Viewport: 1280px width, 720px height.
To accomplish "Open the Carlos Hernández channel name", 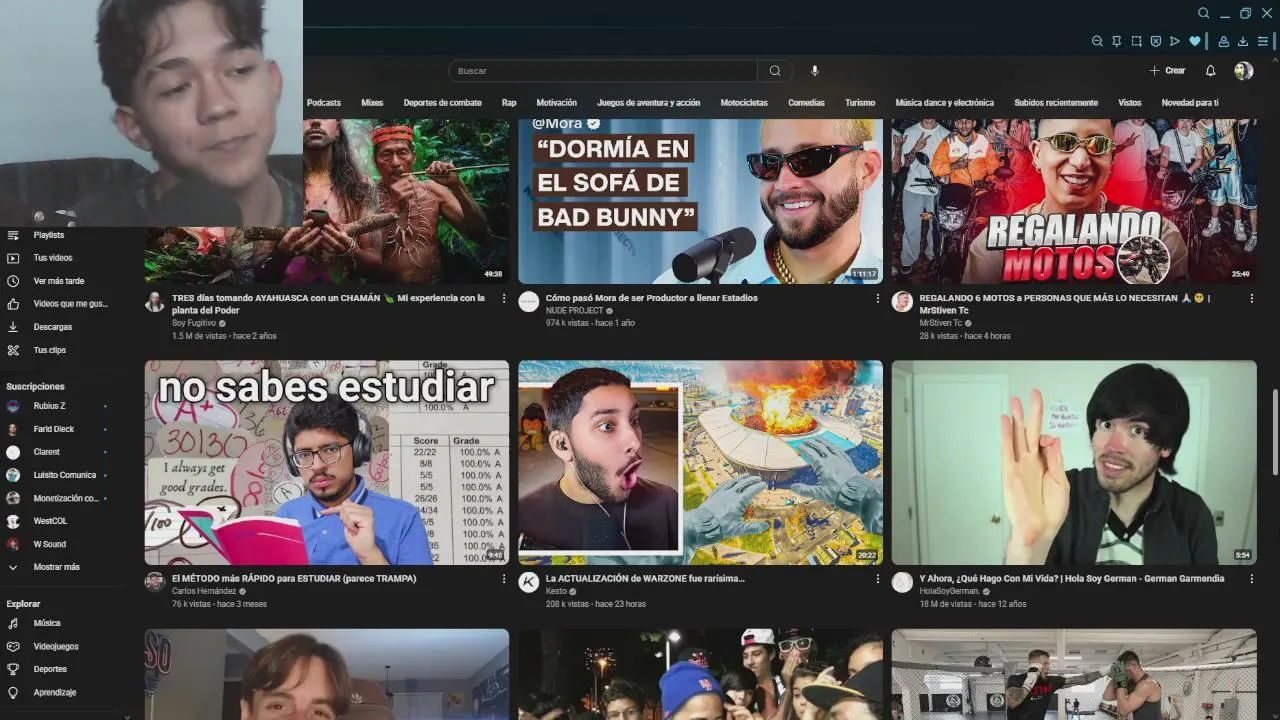I will pos(204,591).
